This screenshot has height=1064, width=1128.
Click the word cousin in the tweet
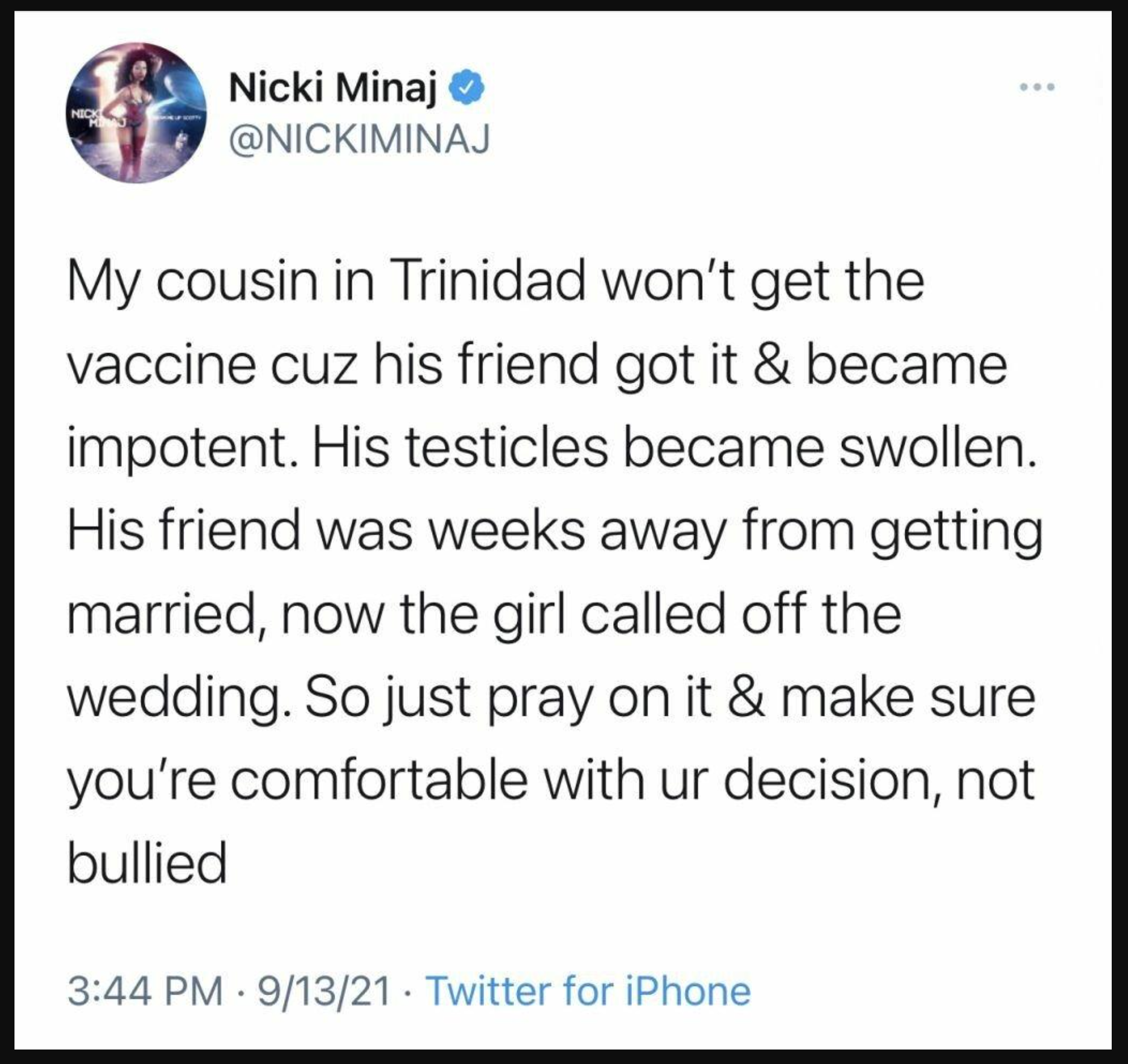(x=237, y=282)
